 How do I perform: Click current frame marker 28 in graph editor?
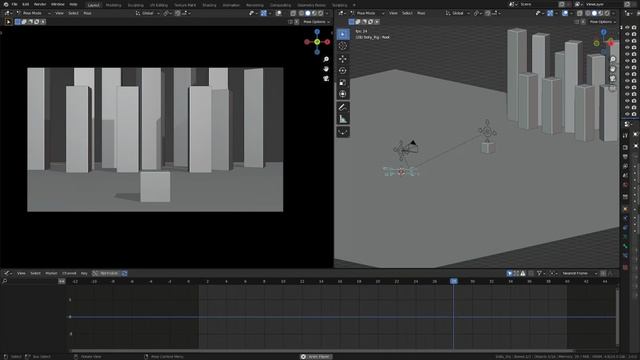pos(454,281)
